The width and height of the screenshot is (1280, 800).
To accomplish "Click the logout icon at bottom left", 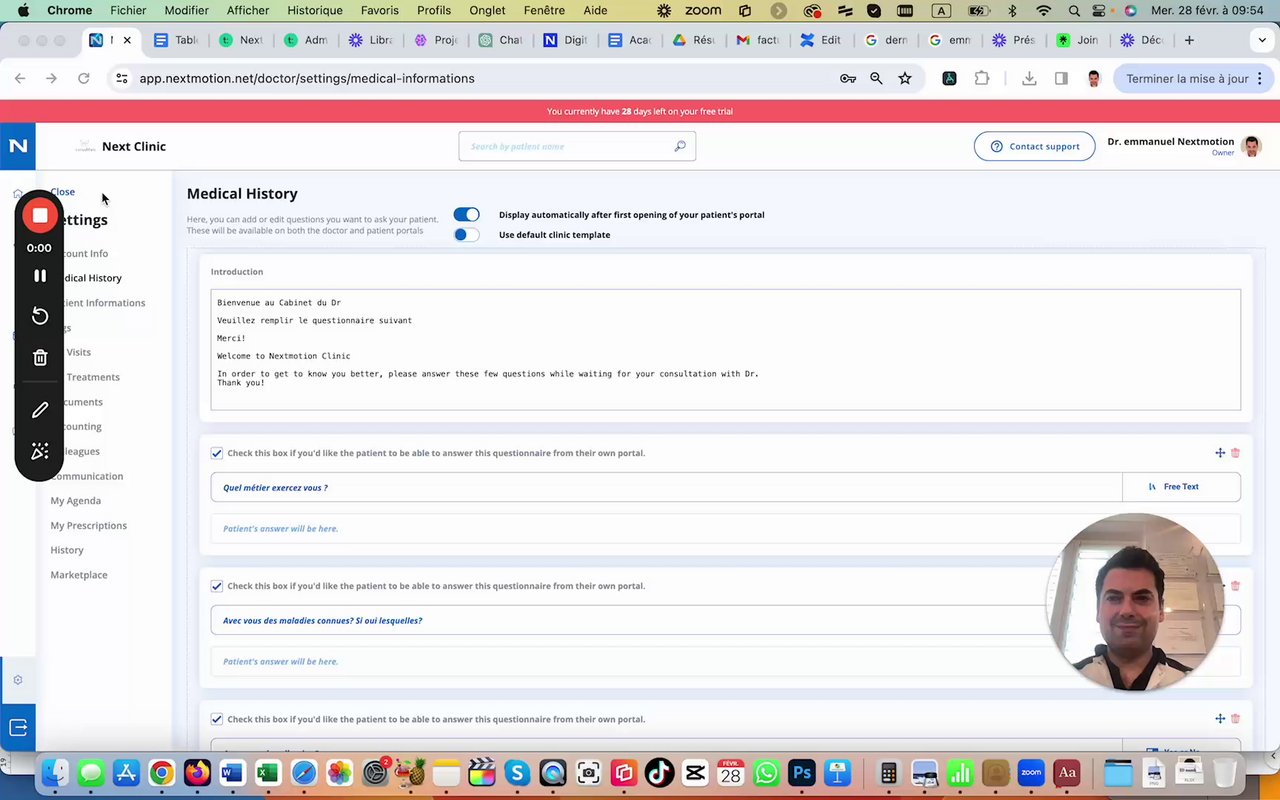I will click(18, 728).
